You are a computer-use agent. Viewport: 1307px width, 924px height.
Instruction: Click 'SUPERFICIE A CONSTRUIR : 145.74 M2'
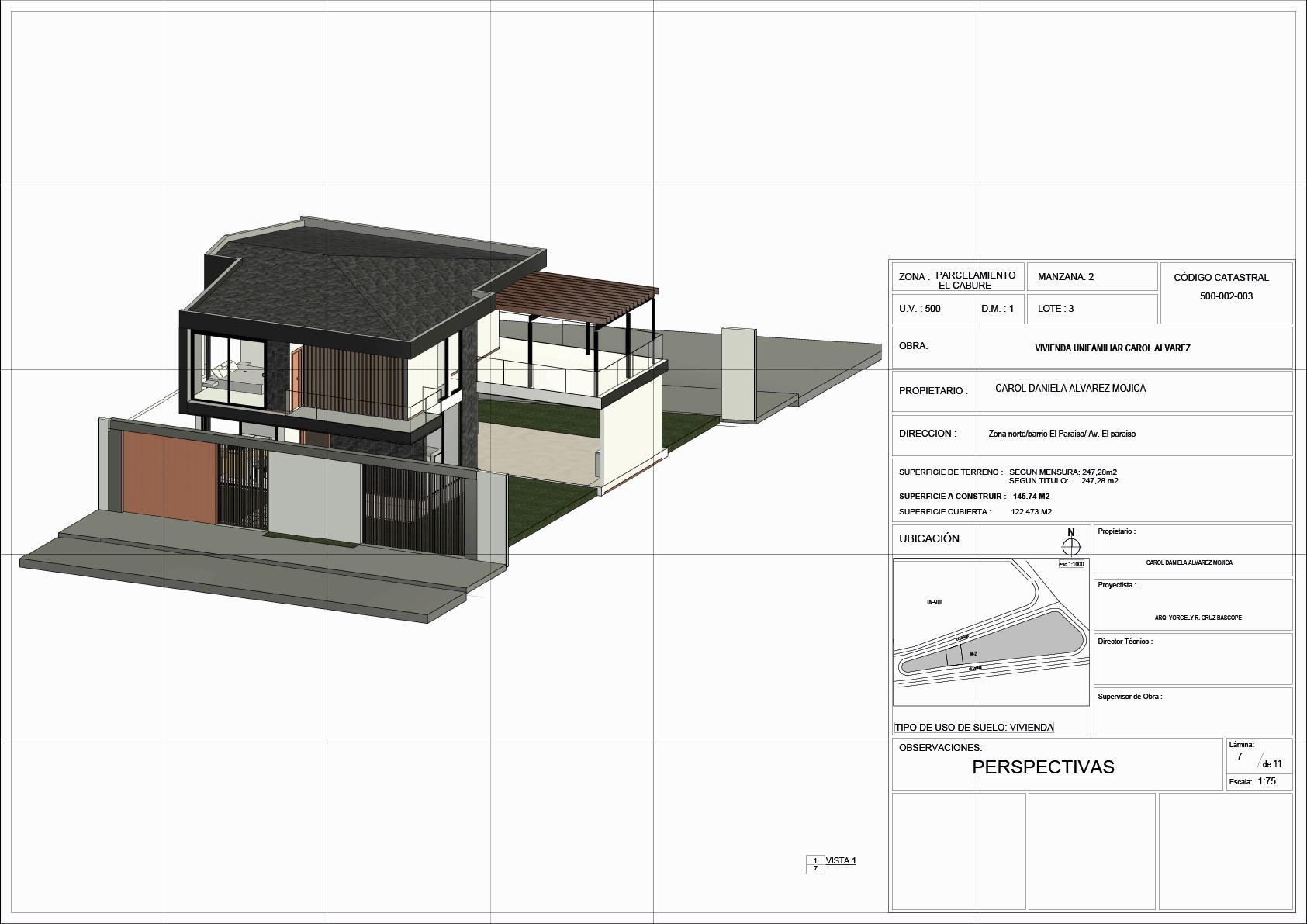[974, 497]
